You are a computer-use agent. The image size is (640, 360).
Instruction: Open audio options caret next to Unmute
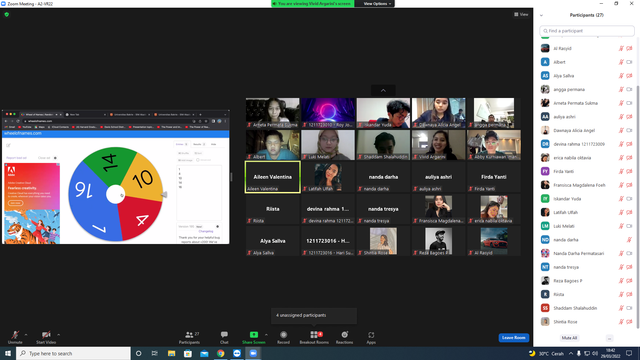pos(26,335)
